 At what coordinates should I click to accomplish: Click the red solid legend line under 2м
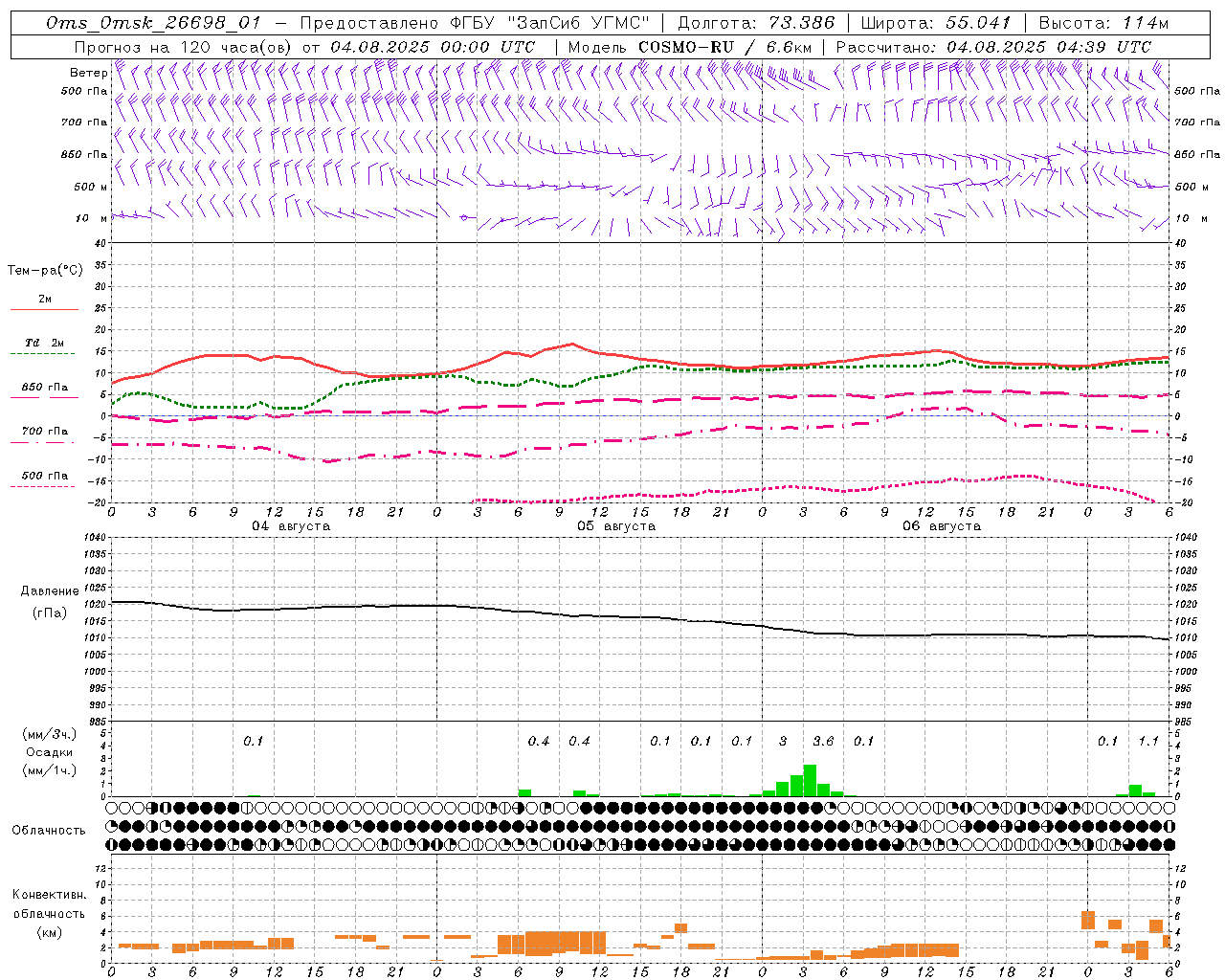point(44,309)
